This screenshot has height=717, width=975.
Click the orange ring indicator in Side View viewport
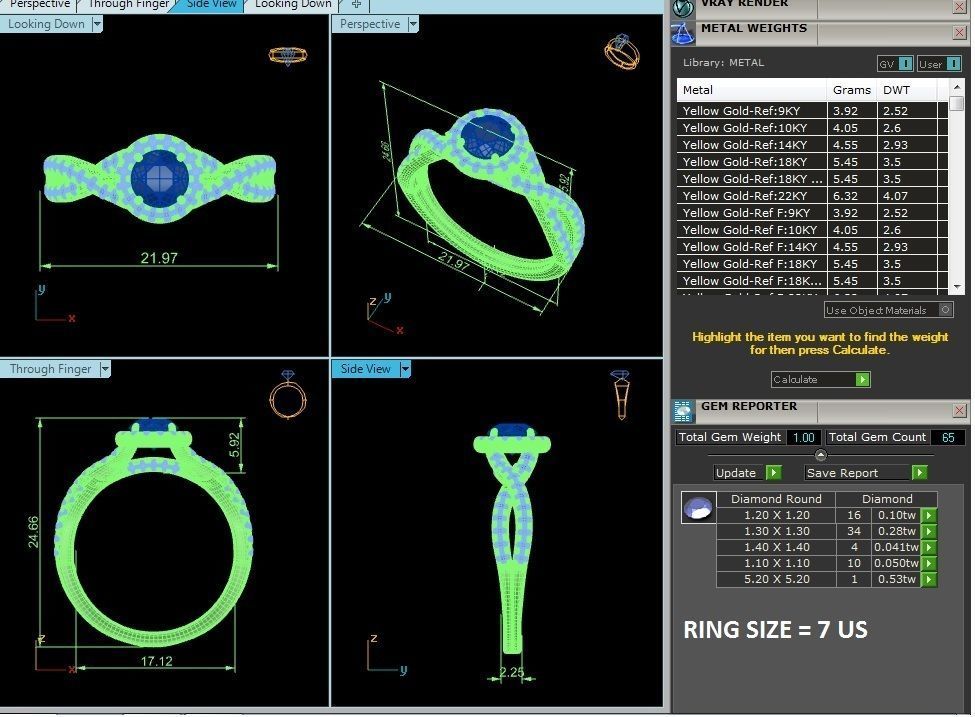pyautogui.click(x=621, y=395)
